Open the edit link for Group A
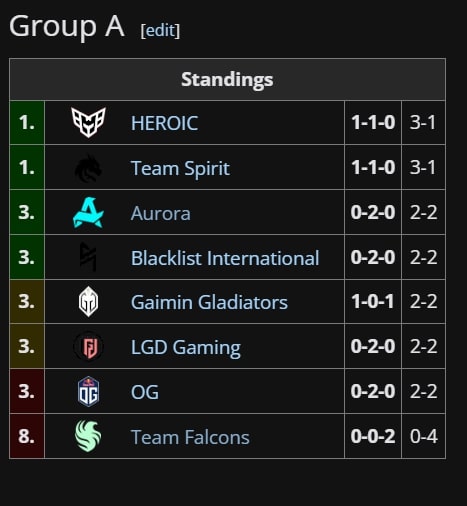467x506 pixels. (x=160, y=31)
